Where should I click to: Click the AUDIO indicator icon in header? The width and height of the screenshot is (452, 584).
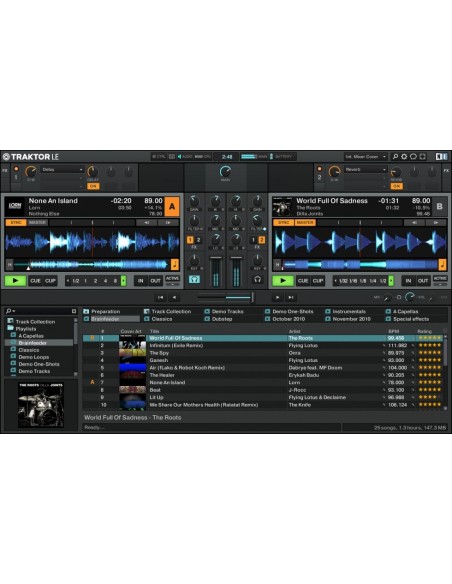pyautogui.click(x=179, y=157)
